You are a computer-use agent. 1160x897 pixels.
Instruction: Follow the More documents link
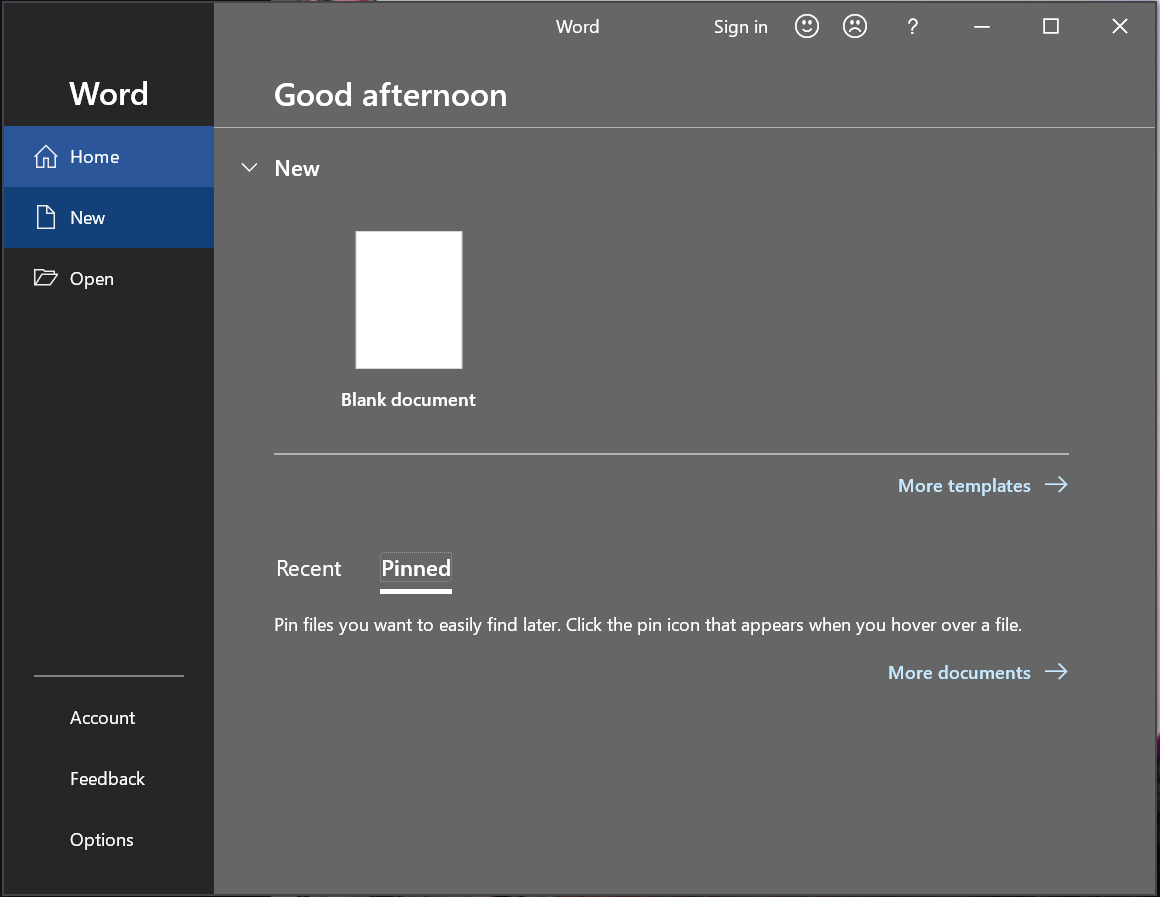tap(959, 673)
